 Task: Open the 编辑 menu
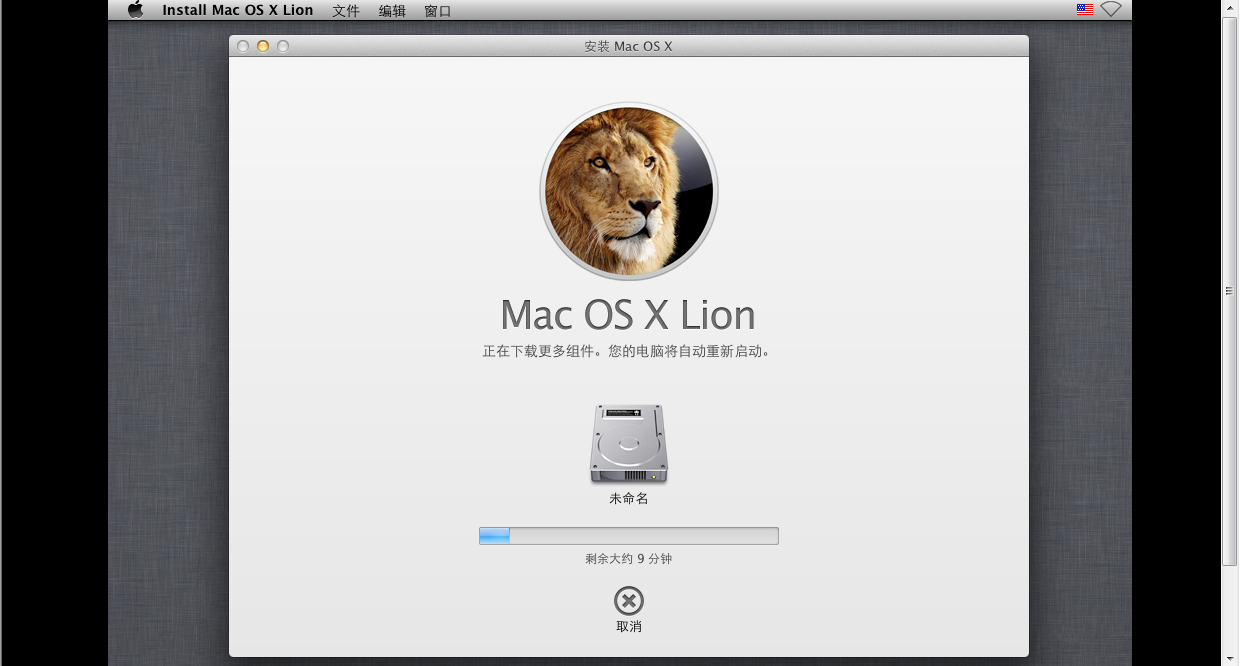pos(392,11)
